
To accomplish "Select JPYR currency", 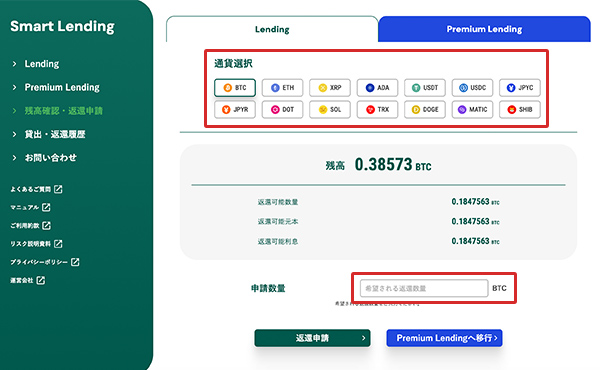I will [235, 109].
